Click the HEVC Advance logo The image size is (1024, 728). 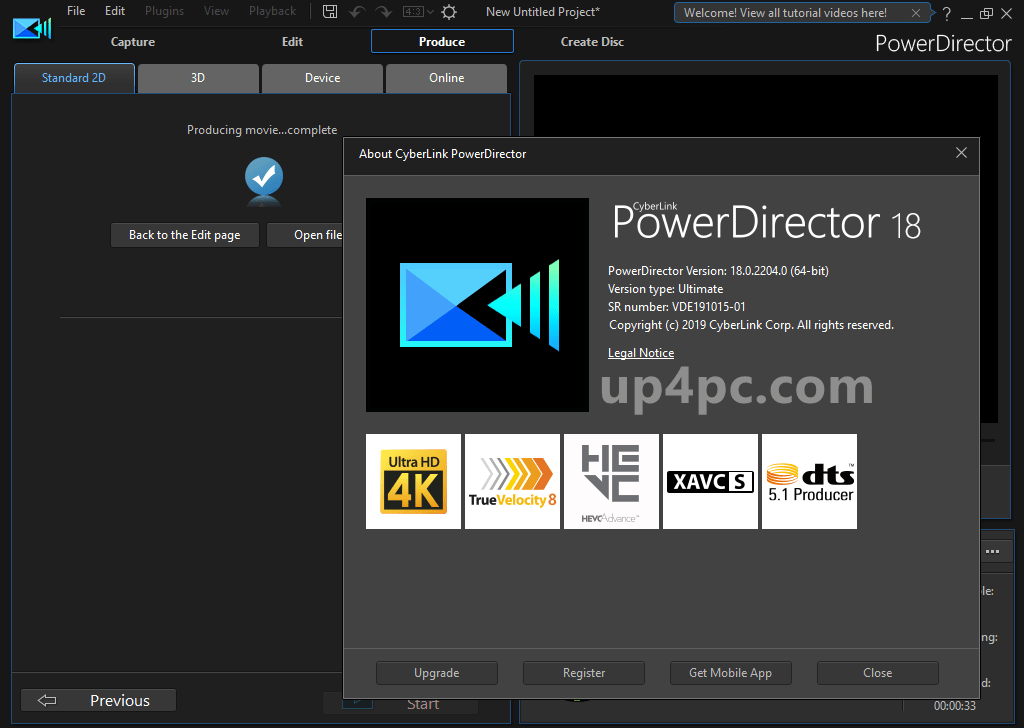pyautogui.click(x=611, y=481)
